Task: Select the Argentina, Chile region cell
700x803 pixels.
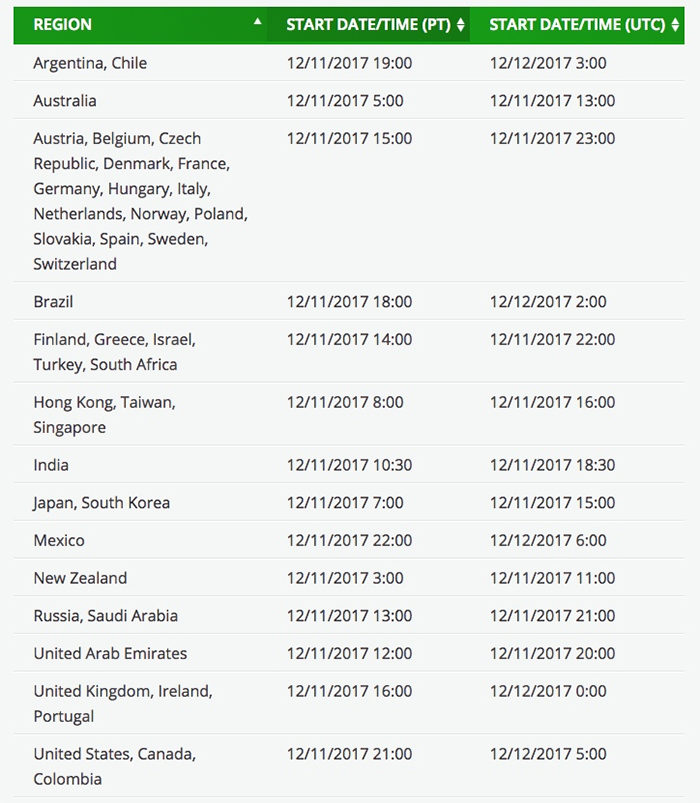Action: coord(90,63)
